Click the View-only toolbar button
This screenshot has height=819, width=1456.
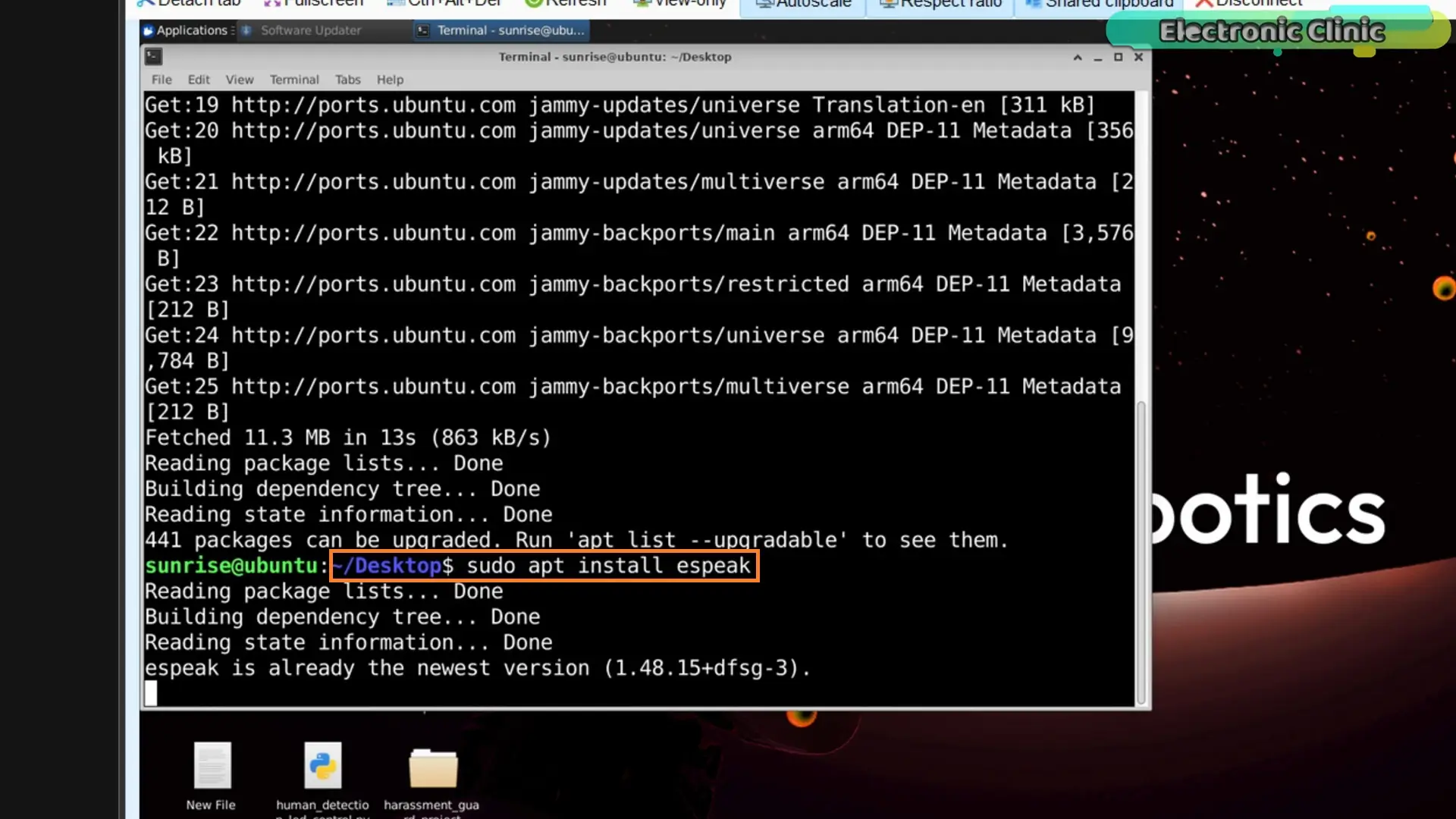pos(680,4)
